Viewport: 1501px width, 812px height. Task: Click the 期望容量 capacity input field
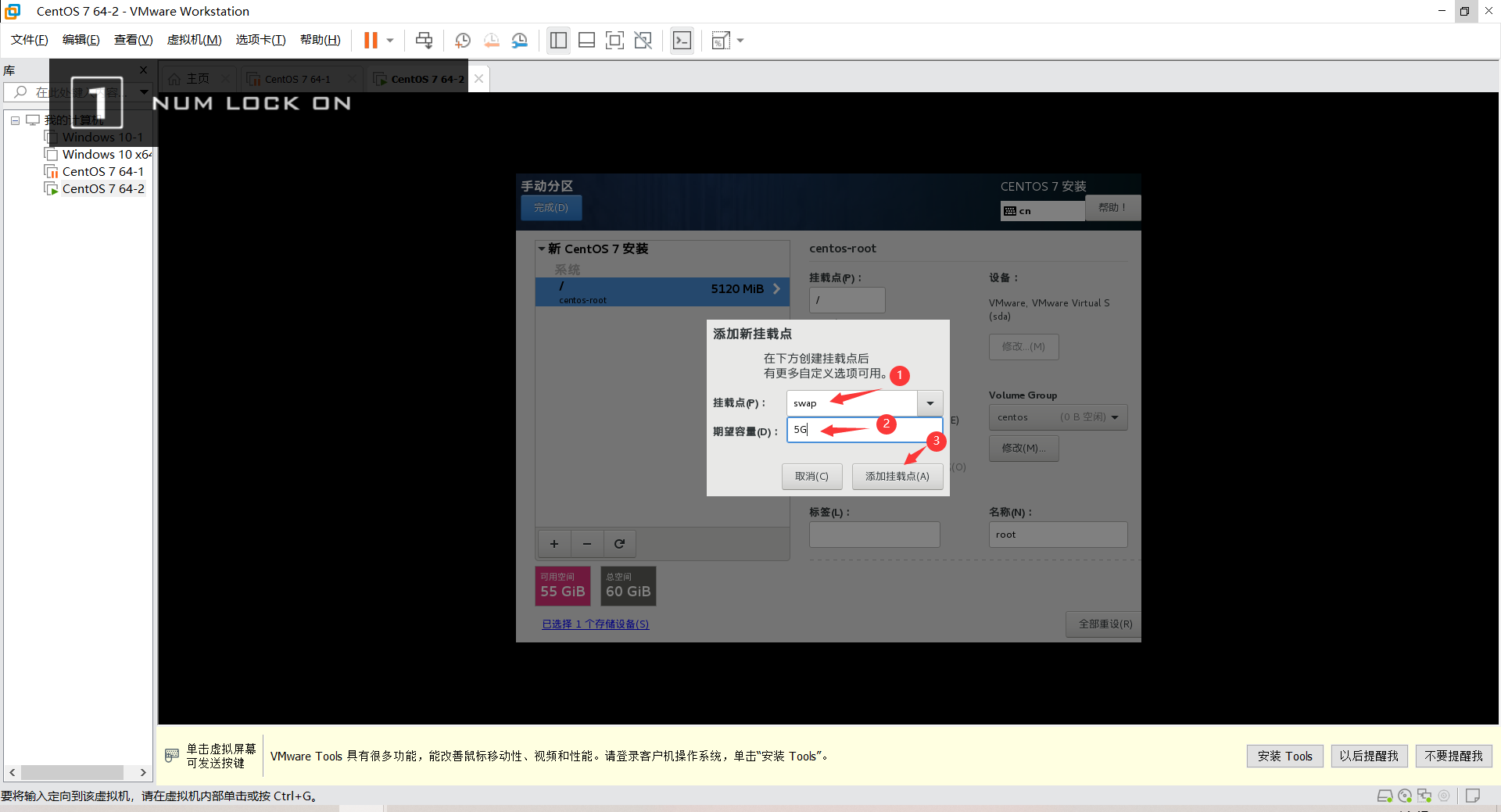865,430
